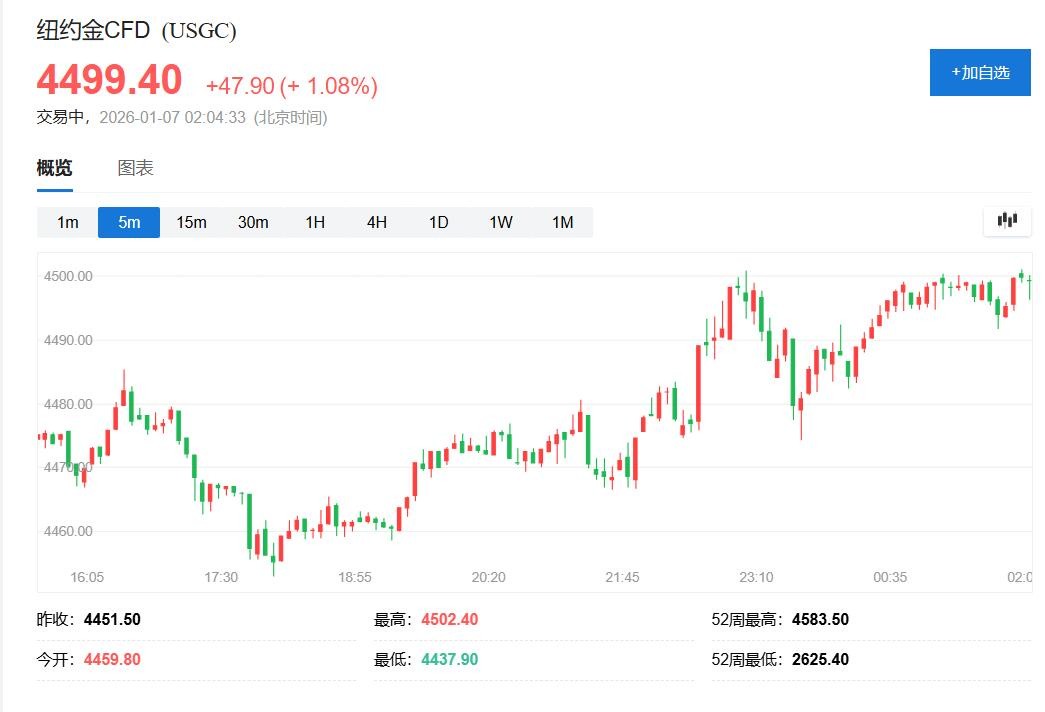1045x712 pixels.
Task: Click the current price 4499.40
Action: coord(110,80)
